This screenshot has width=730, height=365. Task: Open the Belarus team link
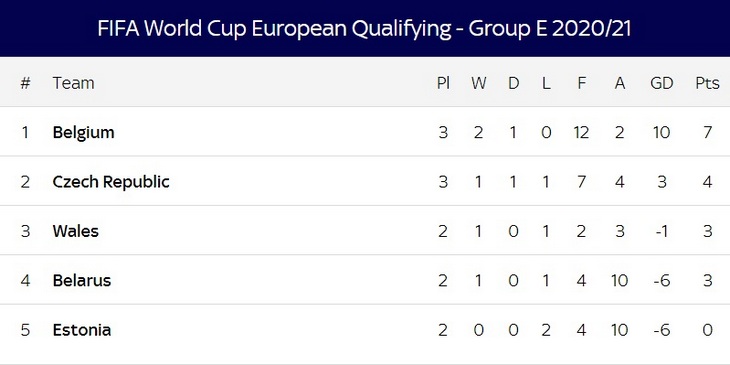81,280
